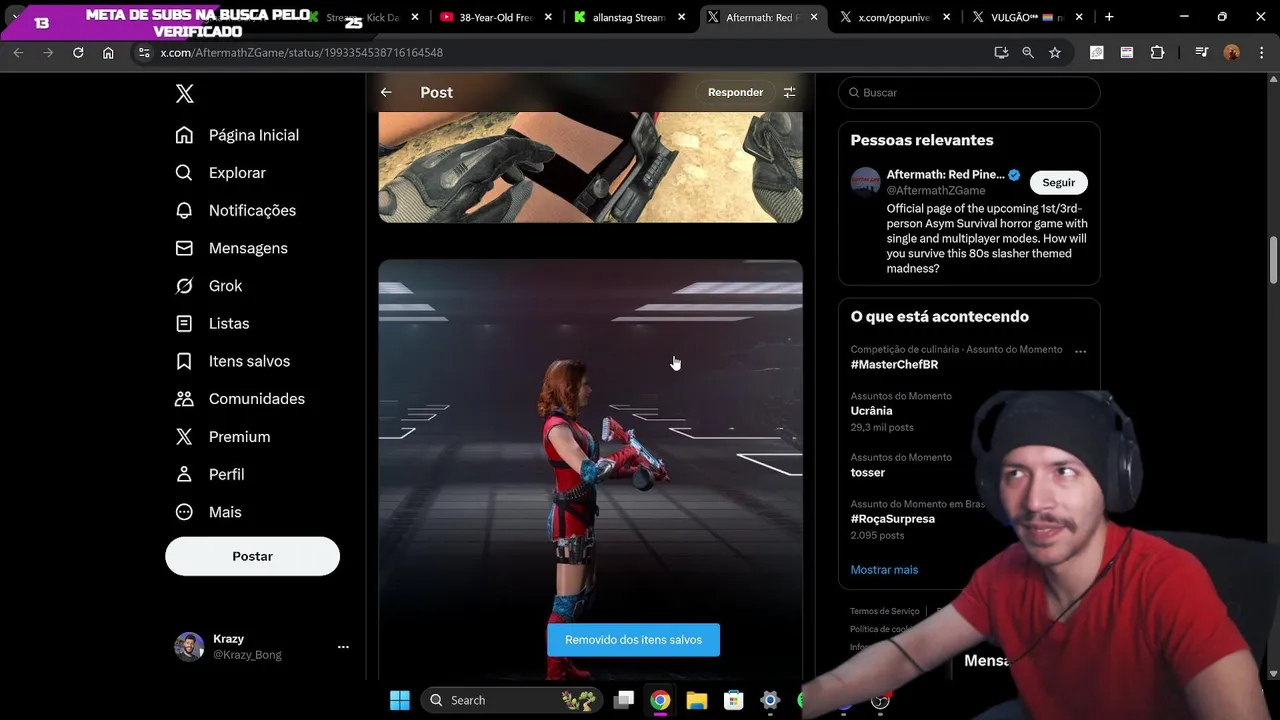Click Mostrar mais under trends
Viewport: 1280px width, 720px height.
tap(884, 570)
